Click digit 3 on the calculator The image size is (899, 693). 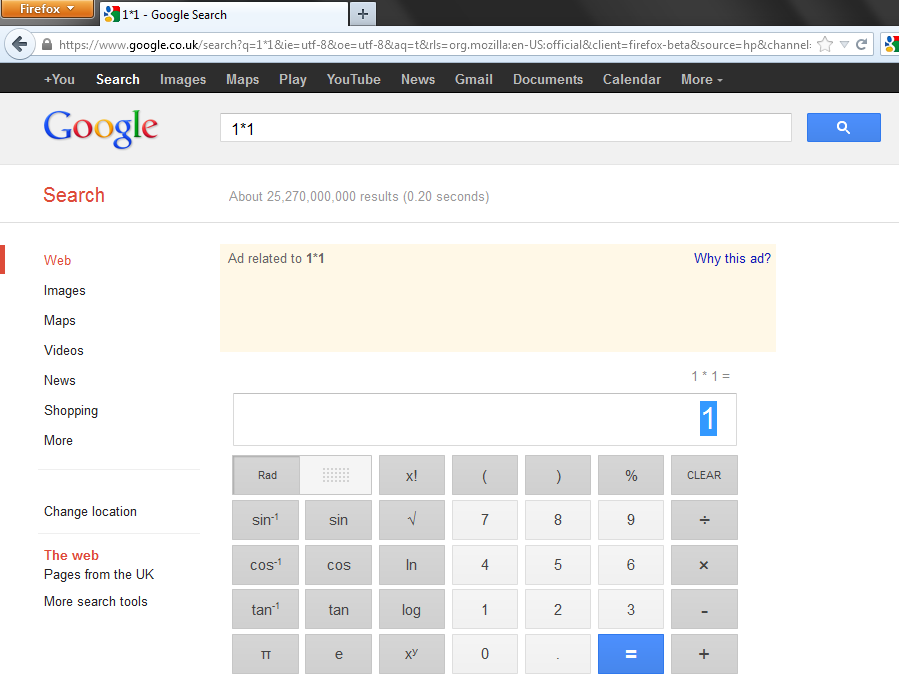point(631,609)
